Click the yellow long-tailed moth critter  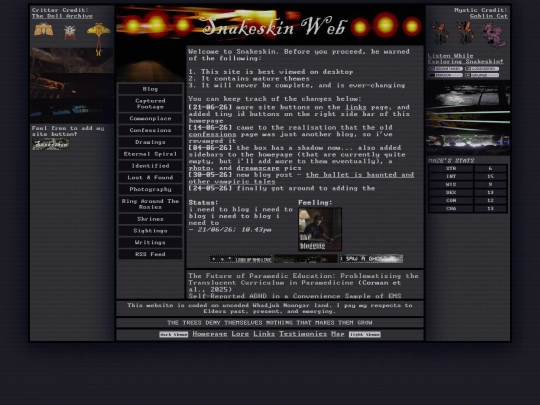98,38
